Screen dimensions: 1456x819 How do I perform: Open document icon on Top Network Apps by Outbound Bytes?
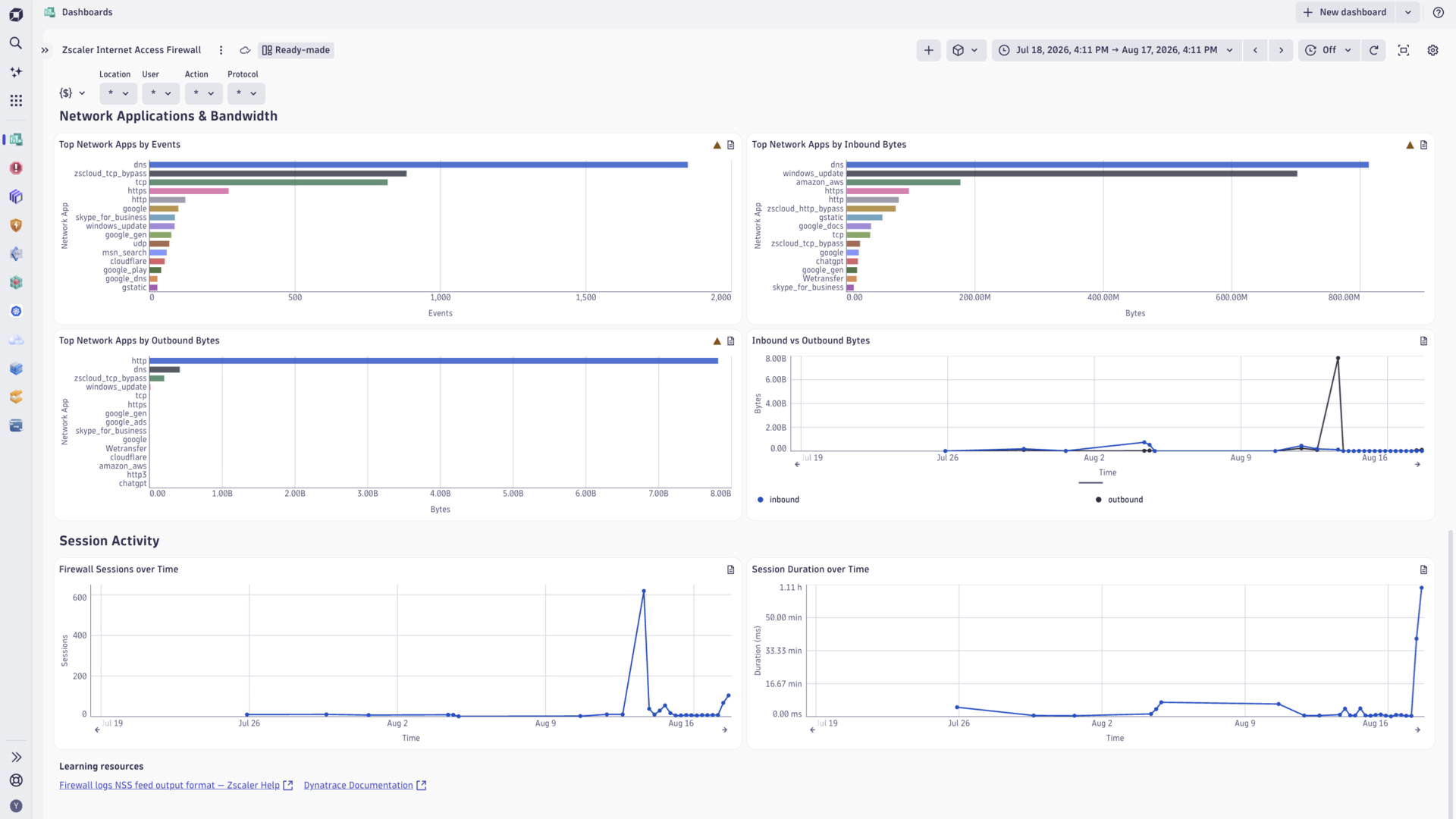coord(731,341)
